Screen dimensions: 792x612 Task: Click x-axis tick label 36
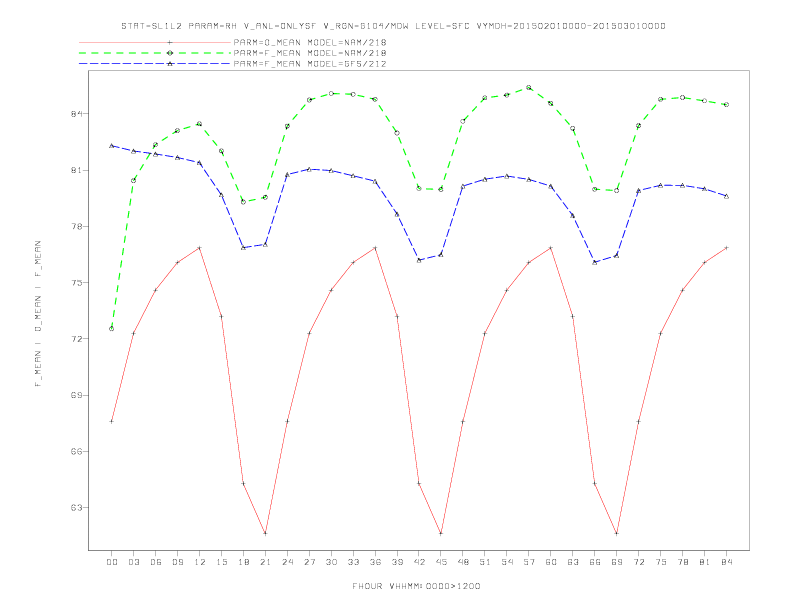(x=375, y=562)
